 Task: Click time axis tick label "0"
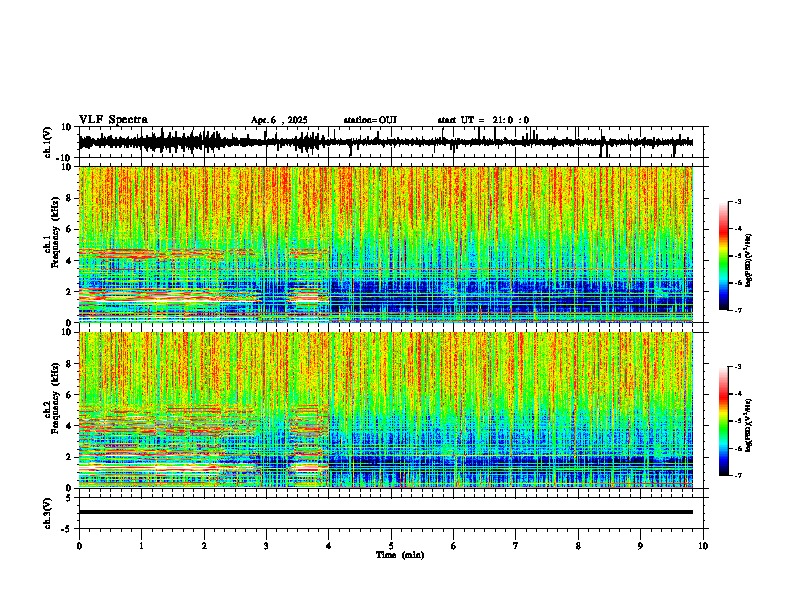point(79,546)
